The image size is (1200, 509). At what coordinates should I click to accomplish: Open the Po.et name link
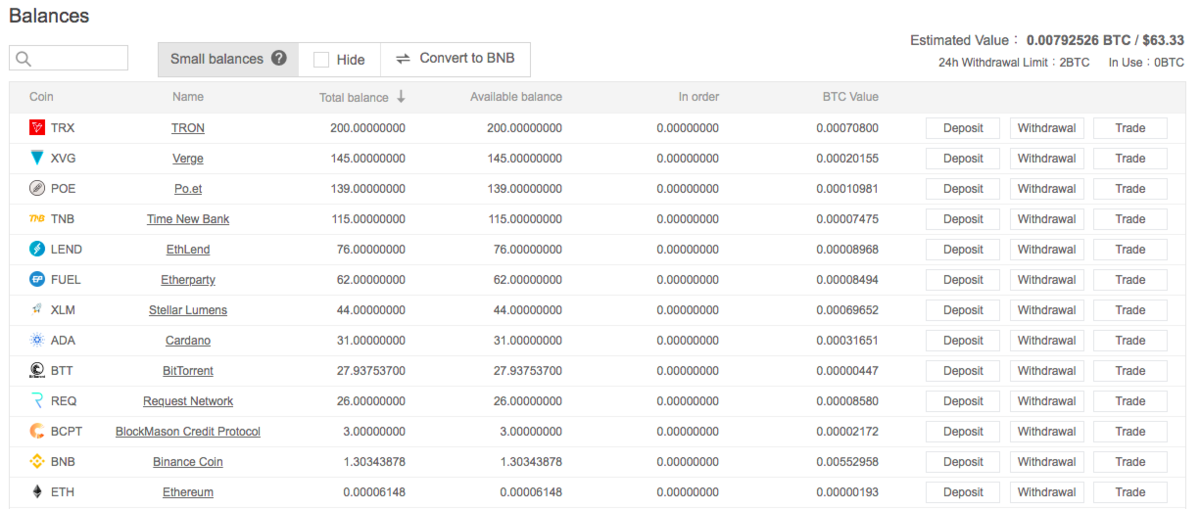click(188, 188)
